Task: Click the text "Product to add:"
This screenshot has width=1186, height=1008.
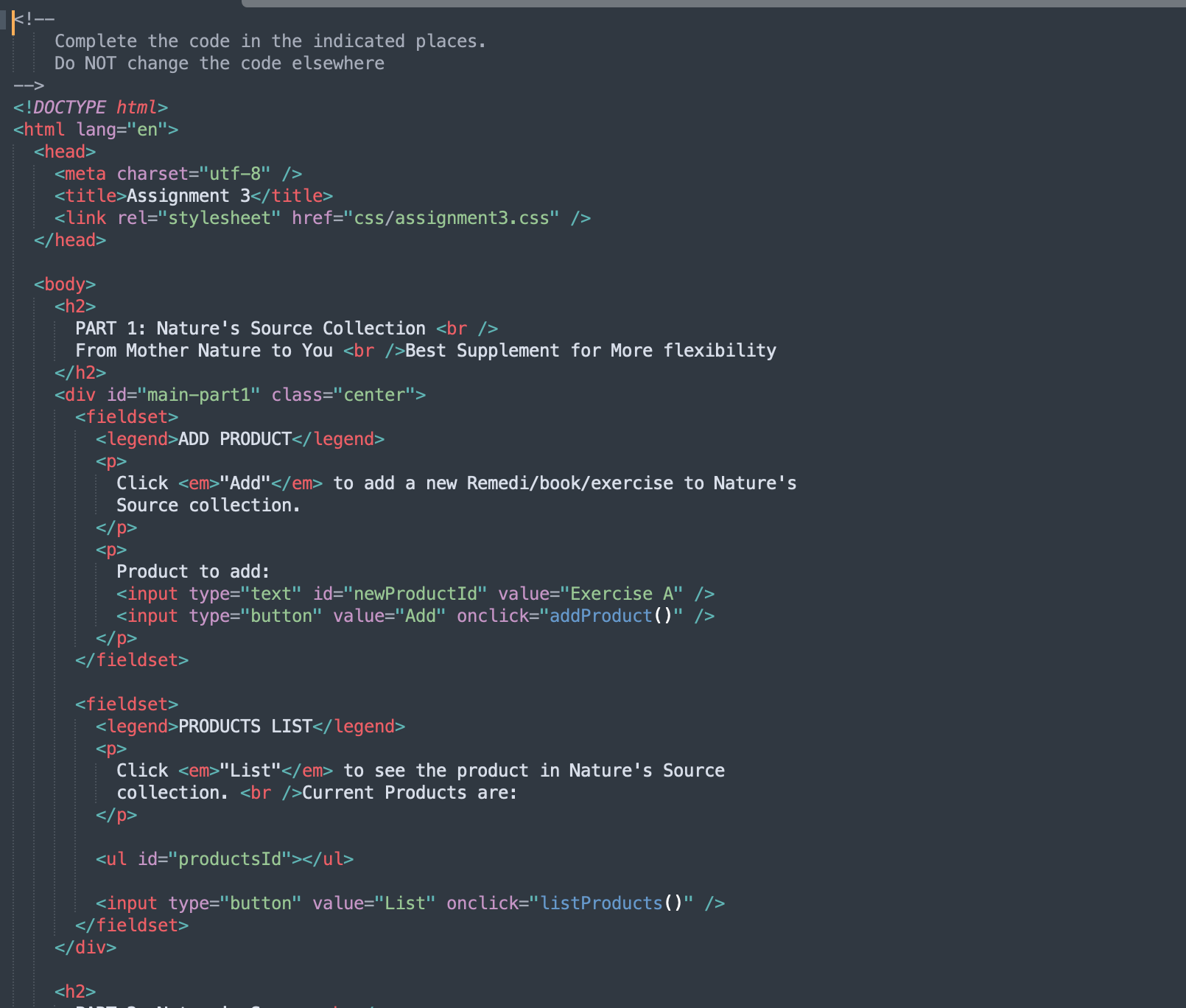Action: click(x=194, y=572)
